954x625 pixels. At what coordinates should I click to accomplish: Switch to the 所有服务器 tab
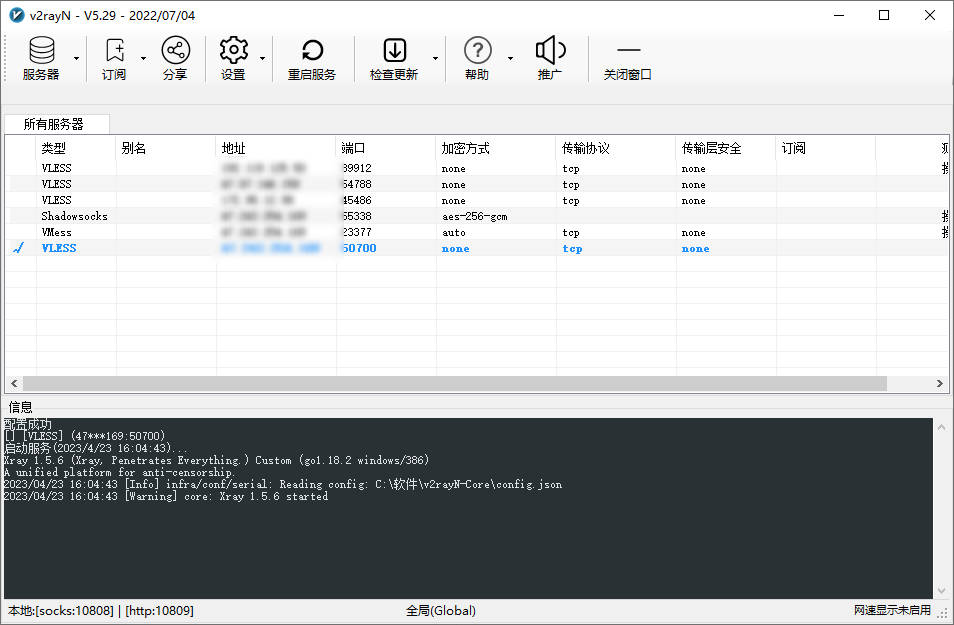click(54, 124)
